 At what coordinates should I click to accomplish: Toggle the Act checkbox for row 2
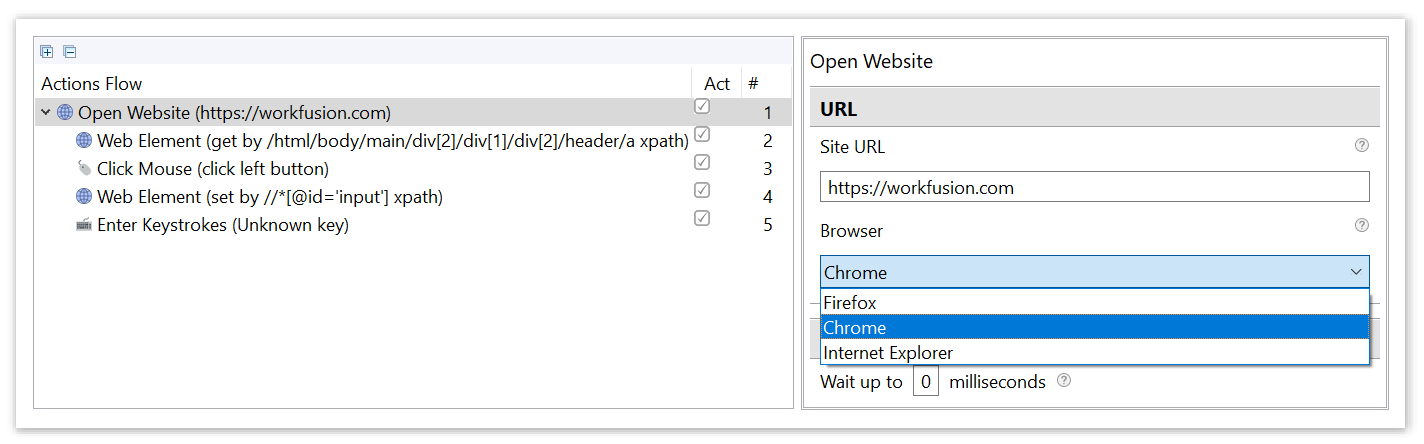(x=702, y=134)
